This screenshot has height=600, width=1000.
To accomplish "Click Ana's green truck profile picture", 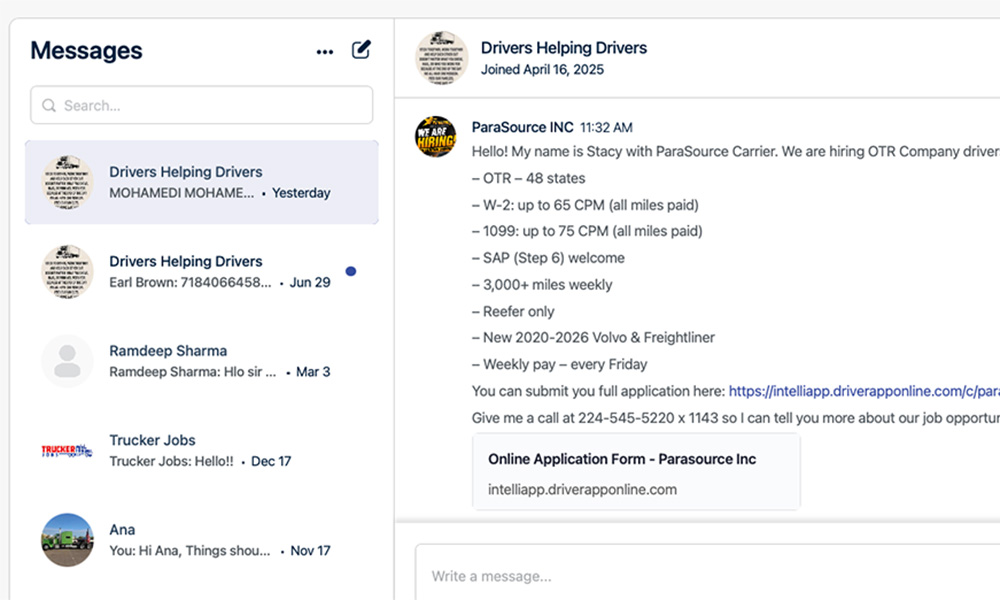I will pos(67,539).
